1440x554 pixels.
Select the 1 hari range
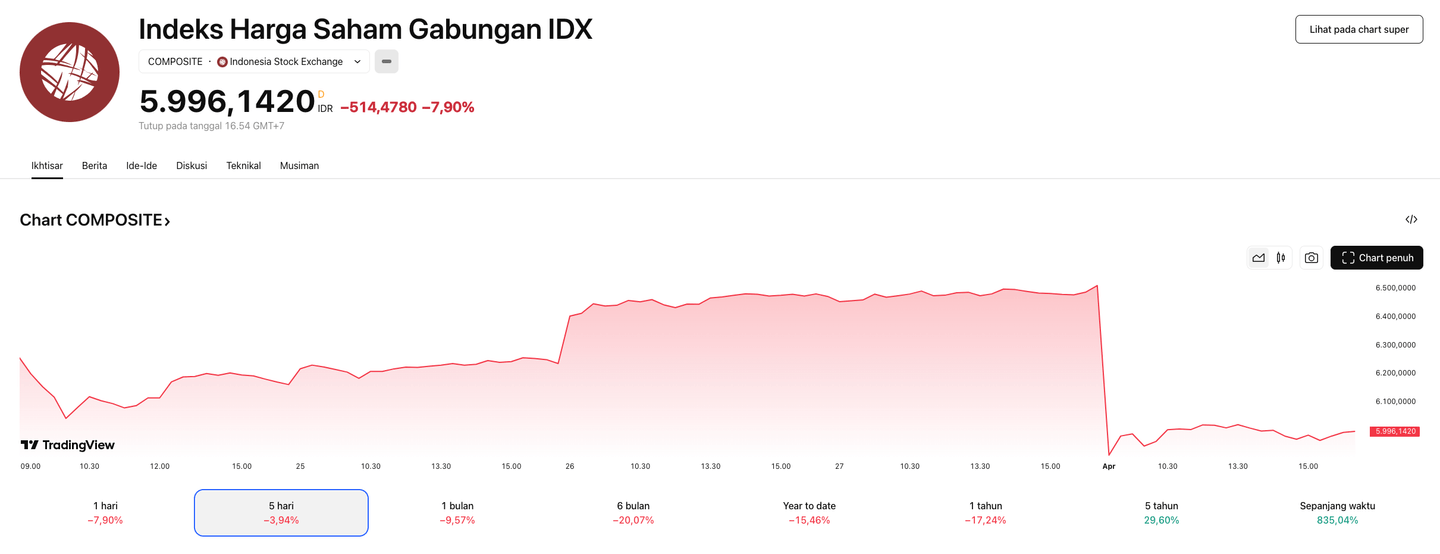[x=105, y=513]
